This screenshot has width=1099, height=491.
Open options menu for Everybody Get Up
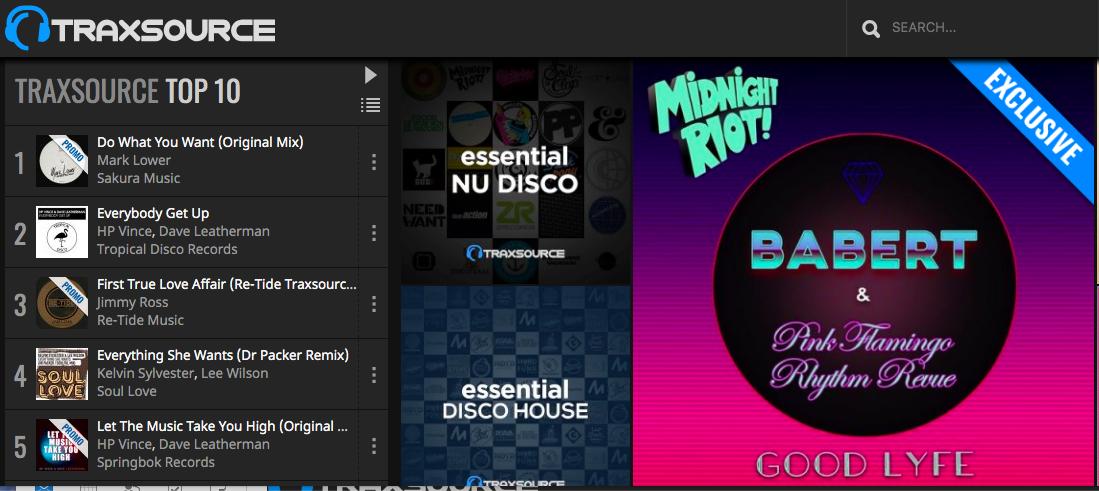[x=374, y=233]
